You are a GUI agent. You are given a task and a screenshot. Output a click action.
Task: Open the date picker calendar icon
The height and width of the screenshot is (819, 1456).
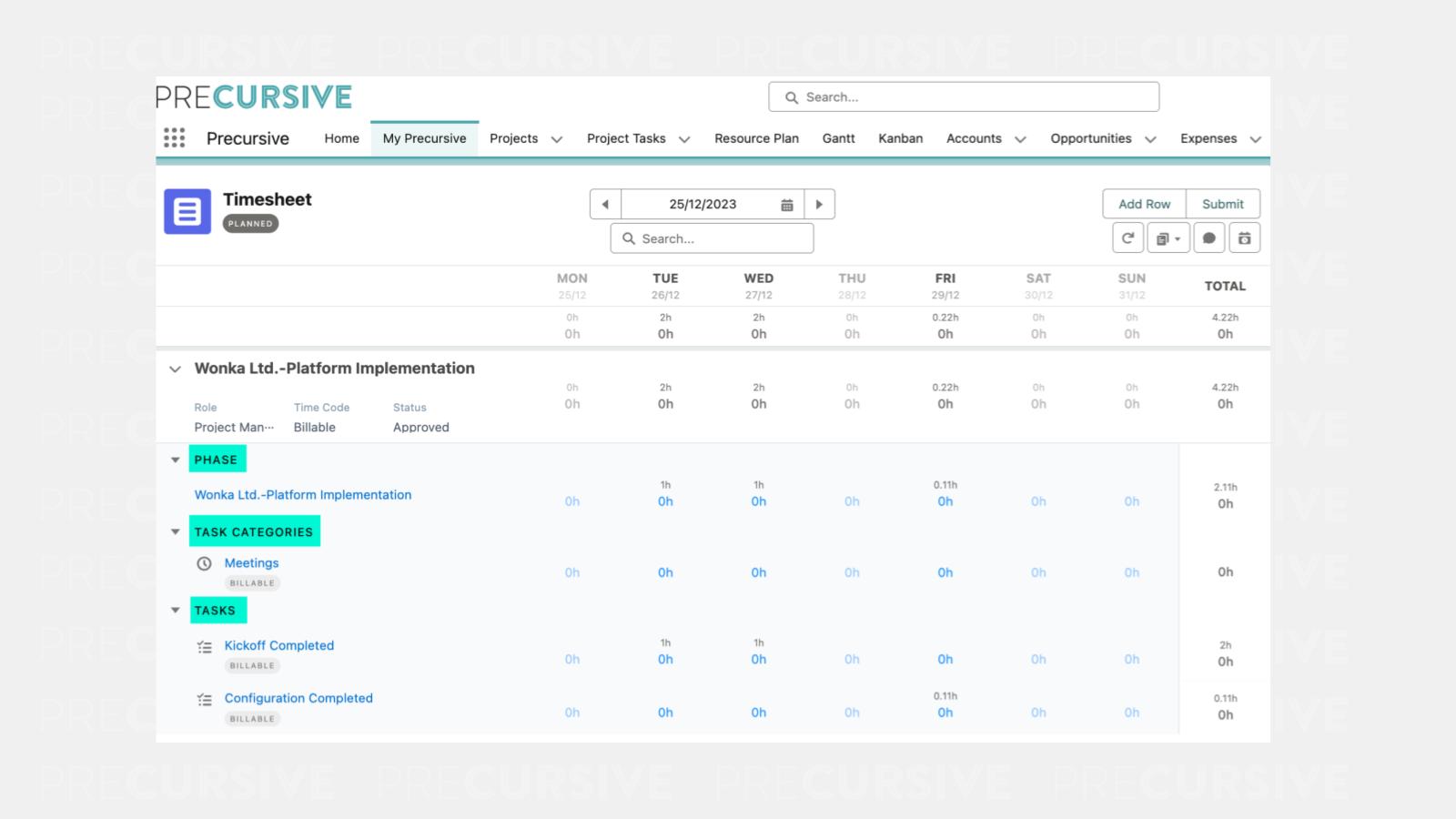click(787, 205)
